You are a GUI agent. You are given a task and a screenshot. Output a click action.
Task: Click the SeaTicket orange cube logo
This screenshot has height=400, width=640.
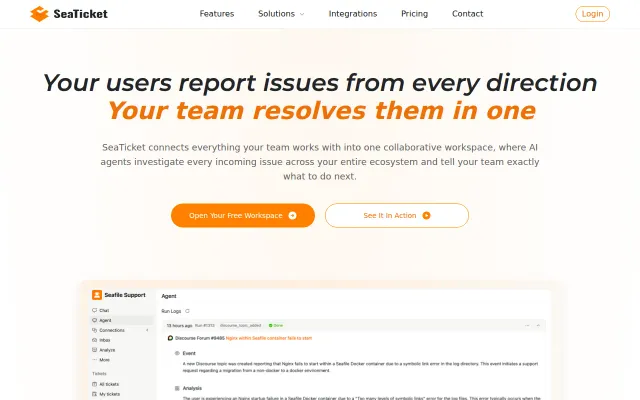(39, 14)
